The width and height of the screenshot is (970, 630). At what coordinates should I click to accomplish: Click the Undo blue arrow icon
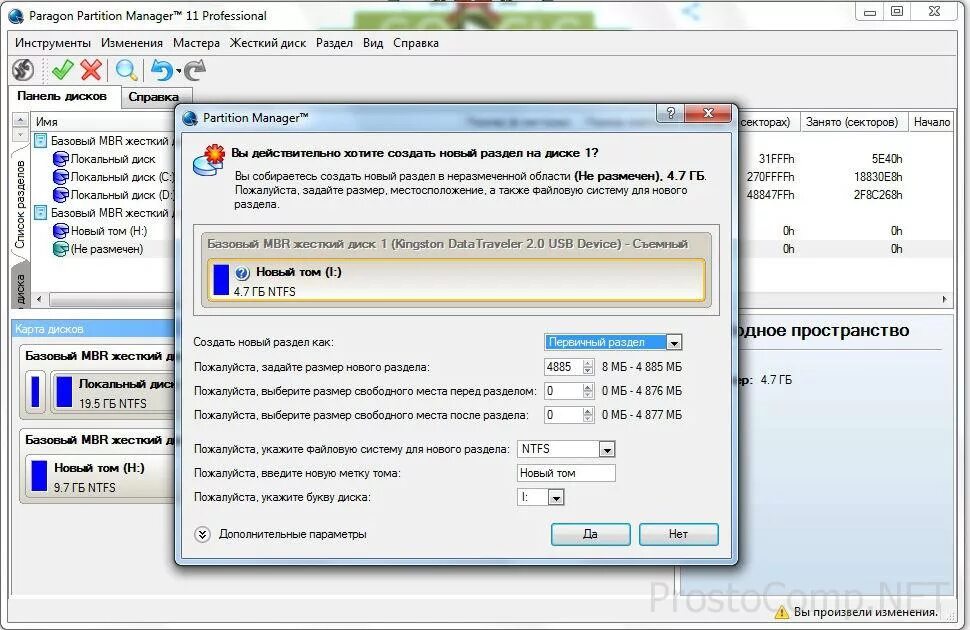pos(162,70)
